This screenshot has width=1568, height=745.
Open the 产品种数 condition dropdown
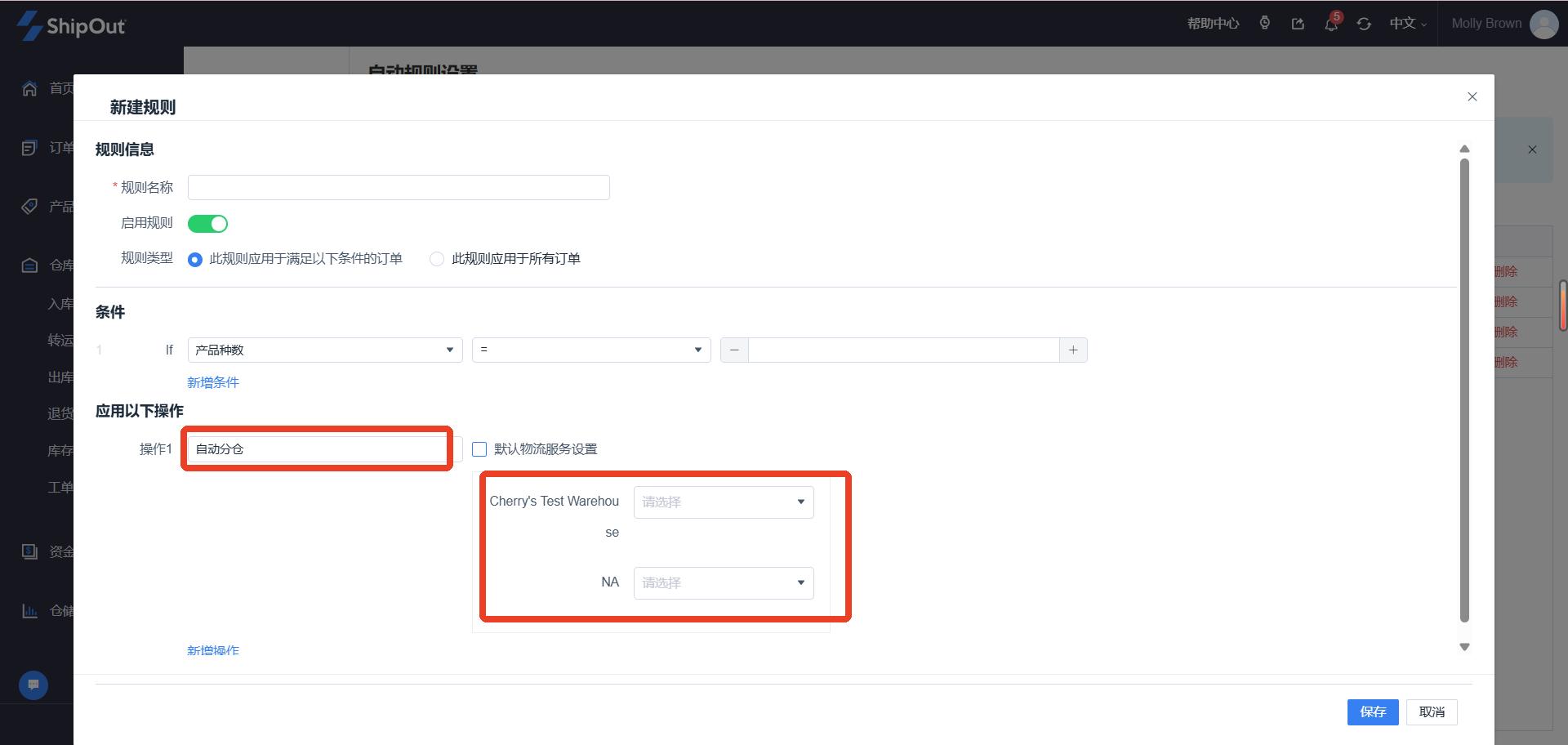pyautogui.click(x=324, y=350)
